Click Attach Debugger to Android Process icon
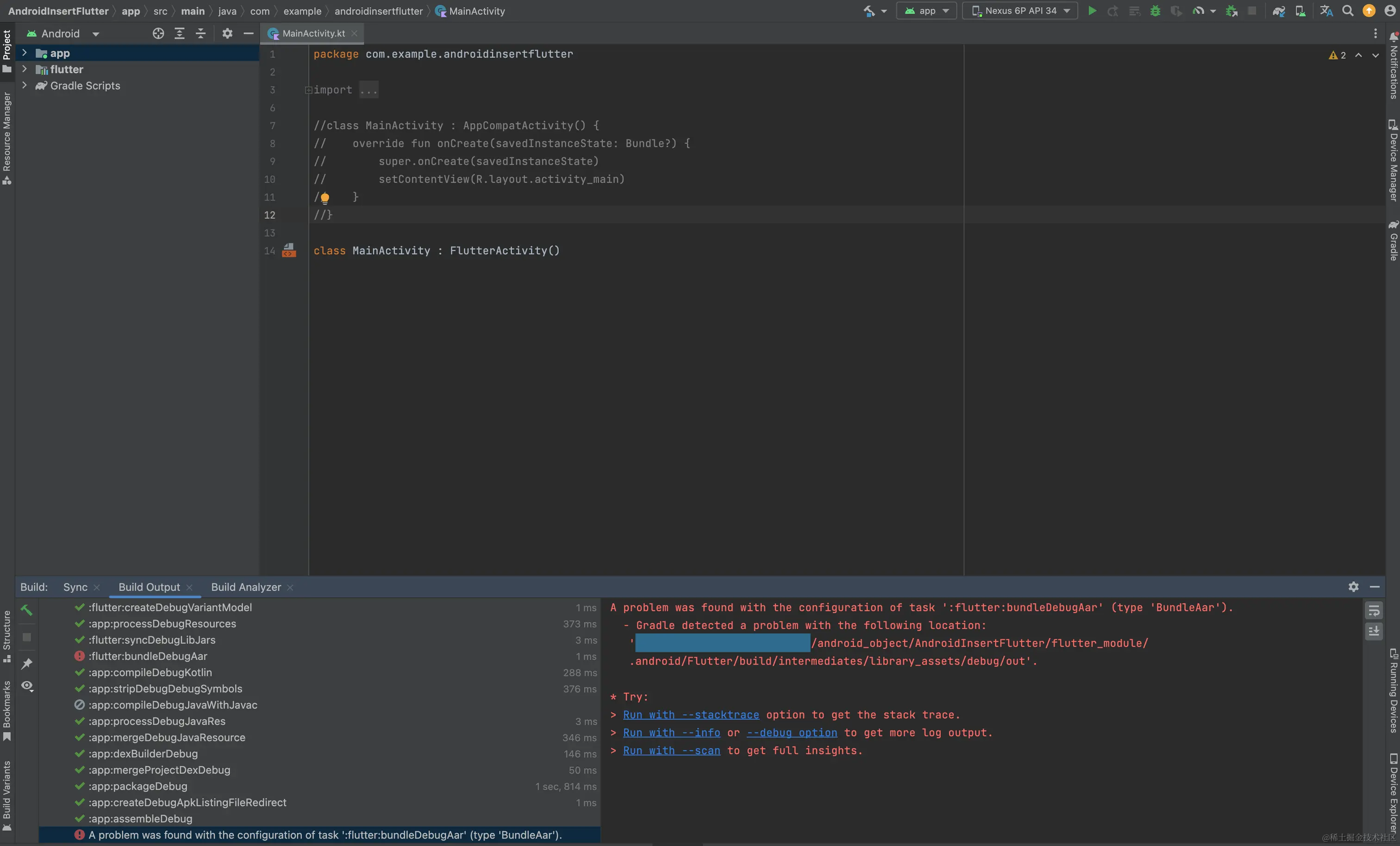 click(x=1231, y=11)
